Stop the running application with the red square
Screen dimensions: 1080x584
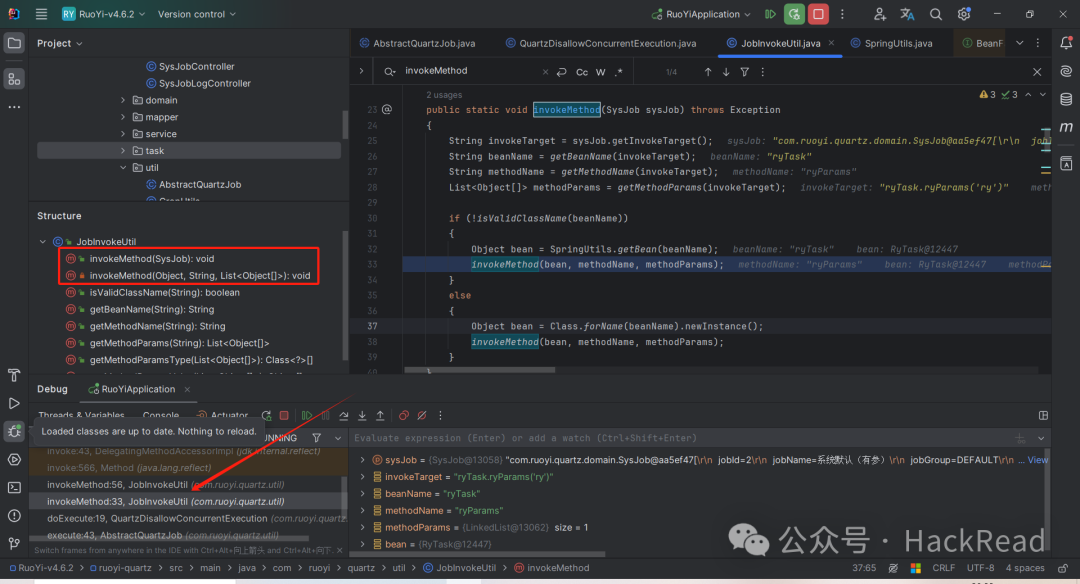coord(818,14)
